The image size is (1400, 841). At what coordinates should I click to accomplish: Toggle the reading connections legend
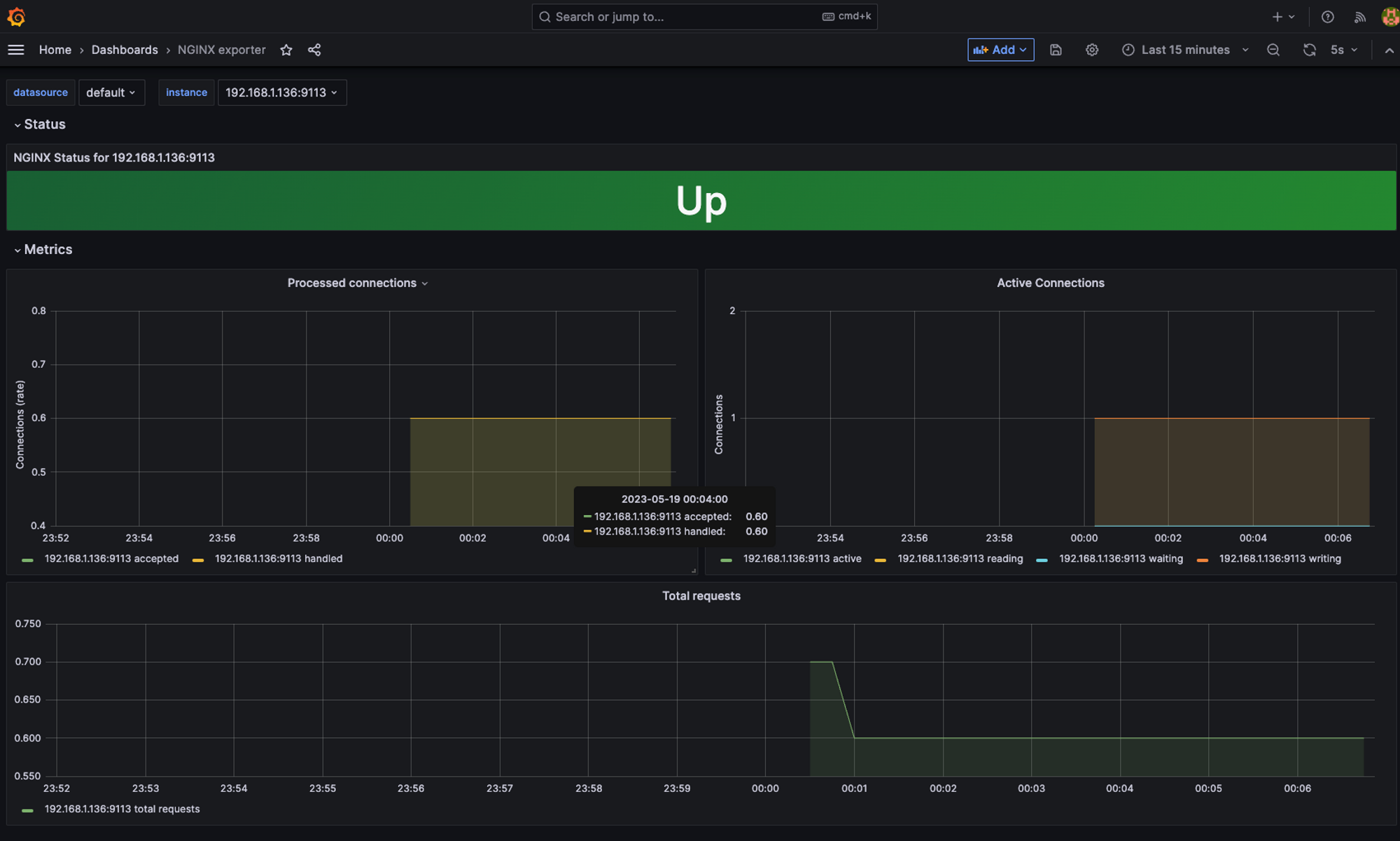click(960, 558)
